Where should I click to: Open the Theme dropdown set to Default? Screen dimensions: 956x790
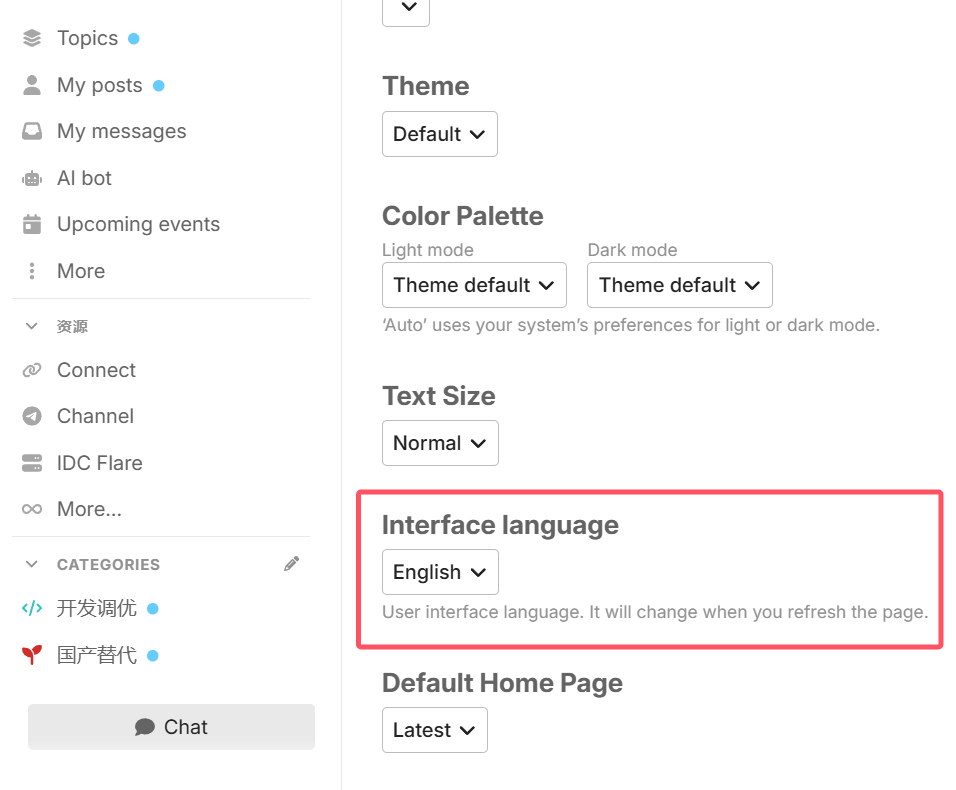[x=440, y=134]
